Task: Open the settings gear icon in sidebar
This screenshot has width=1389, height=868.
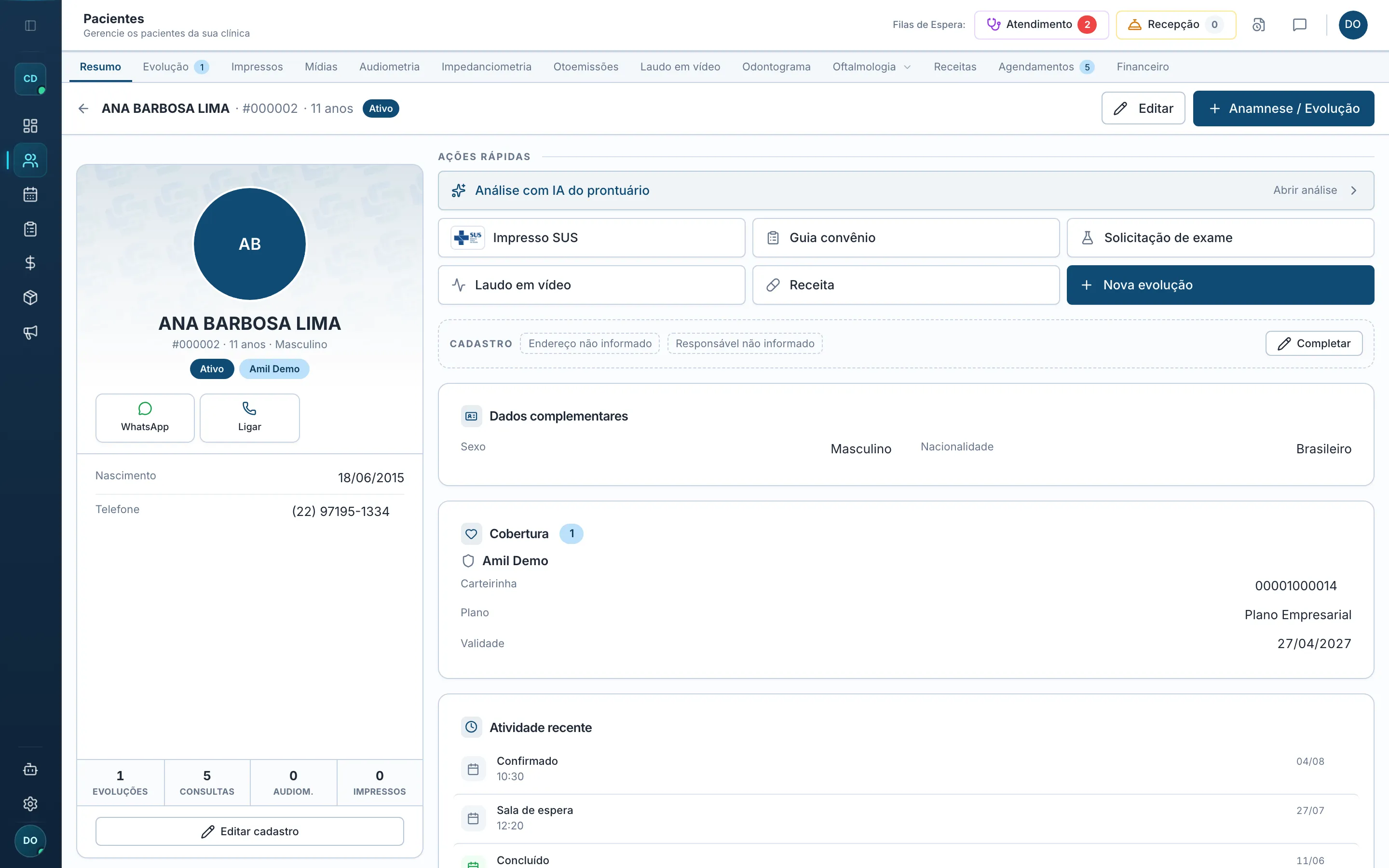Action: click(30, 804)
